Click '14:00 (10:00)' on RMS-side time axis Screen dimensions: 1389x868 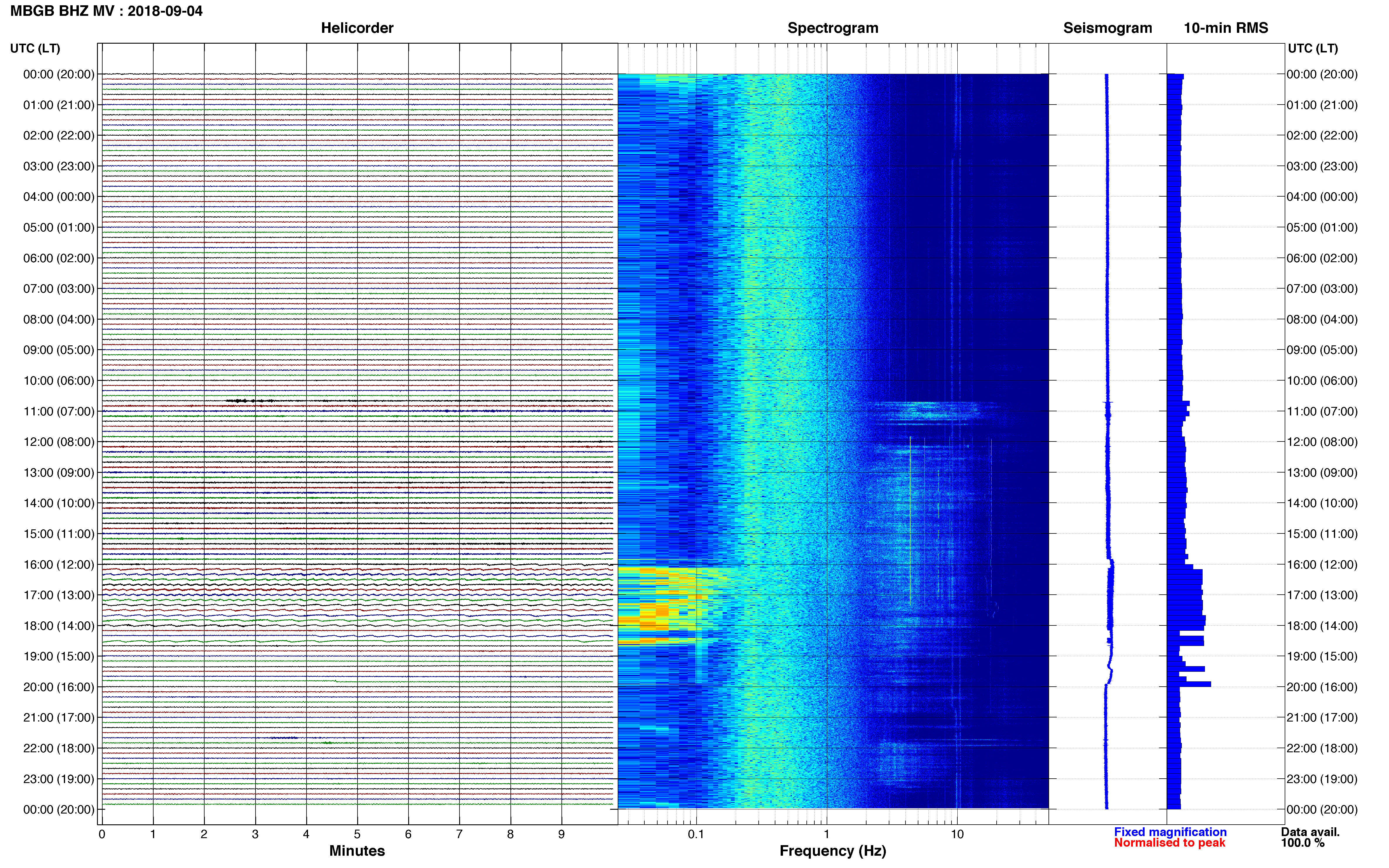point(1322,504)
